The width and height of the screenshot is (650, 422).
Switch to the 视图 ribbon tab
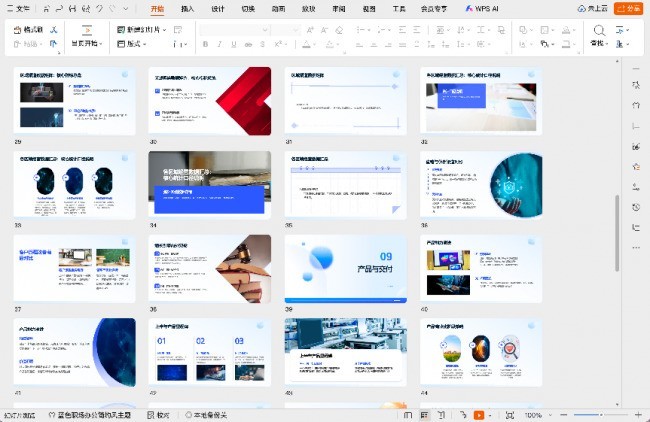click(369, 8)
